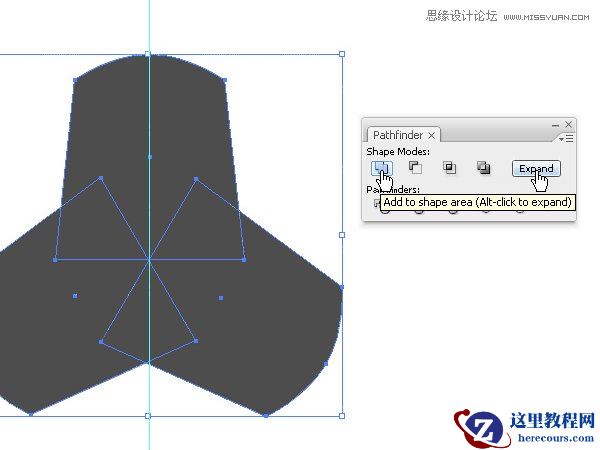The width and height of the screenshot is (600, 450).
Task: Click the Expand button in Pathfinder
Action: point(536,168)
